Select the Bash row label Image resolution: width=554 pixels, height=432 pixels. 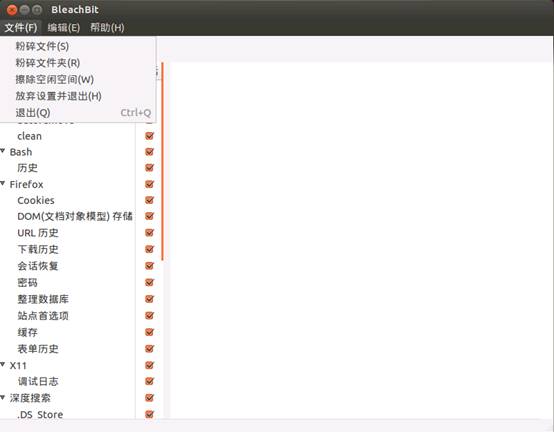21,152
